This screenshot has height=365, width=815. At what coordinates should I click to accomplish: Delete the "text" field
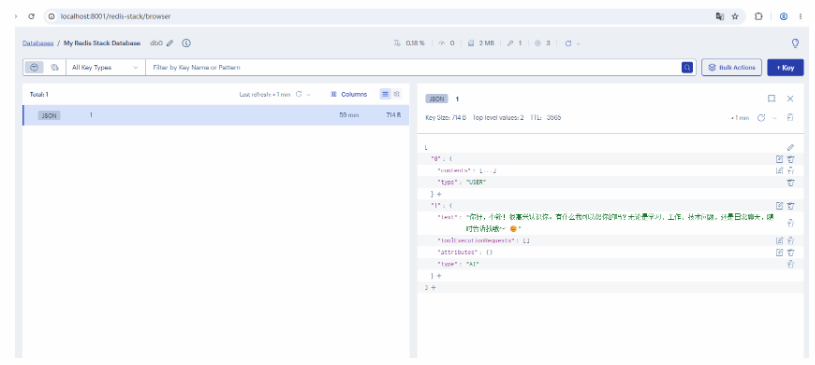coord(791,223)
